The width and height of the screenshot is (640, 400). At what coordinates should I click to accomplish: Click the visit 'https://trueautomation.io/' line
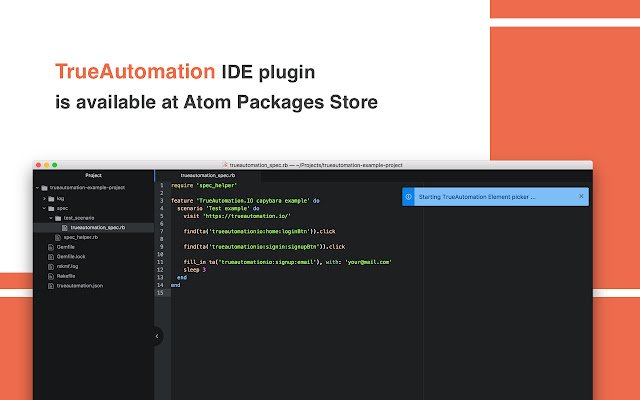pyautogui.click(x=237, y=216)
